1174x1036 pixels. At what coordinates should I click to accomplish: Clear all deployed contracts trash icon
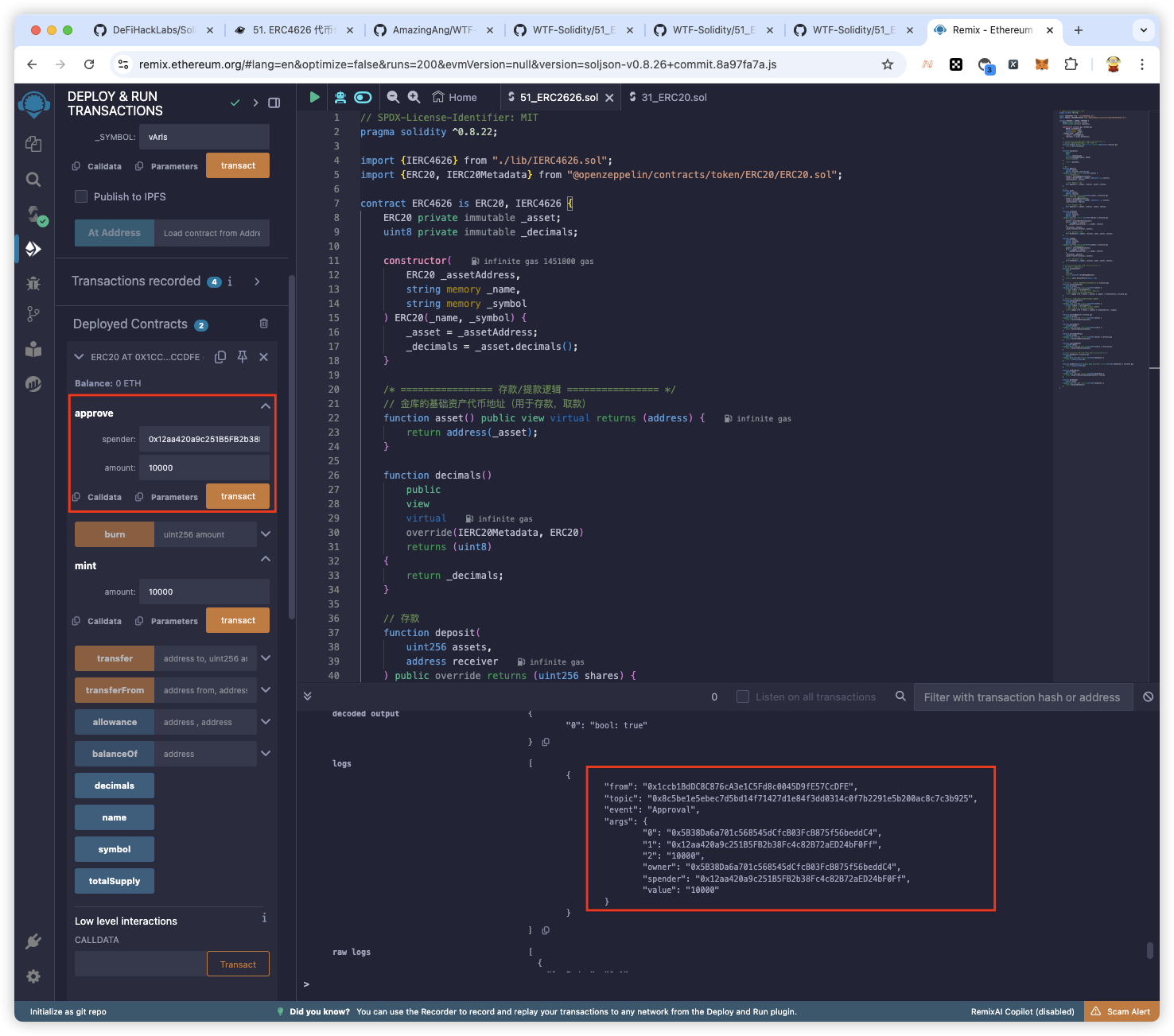click(264, 324)
